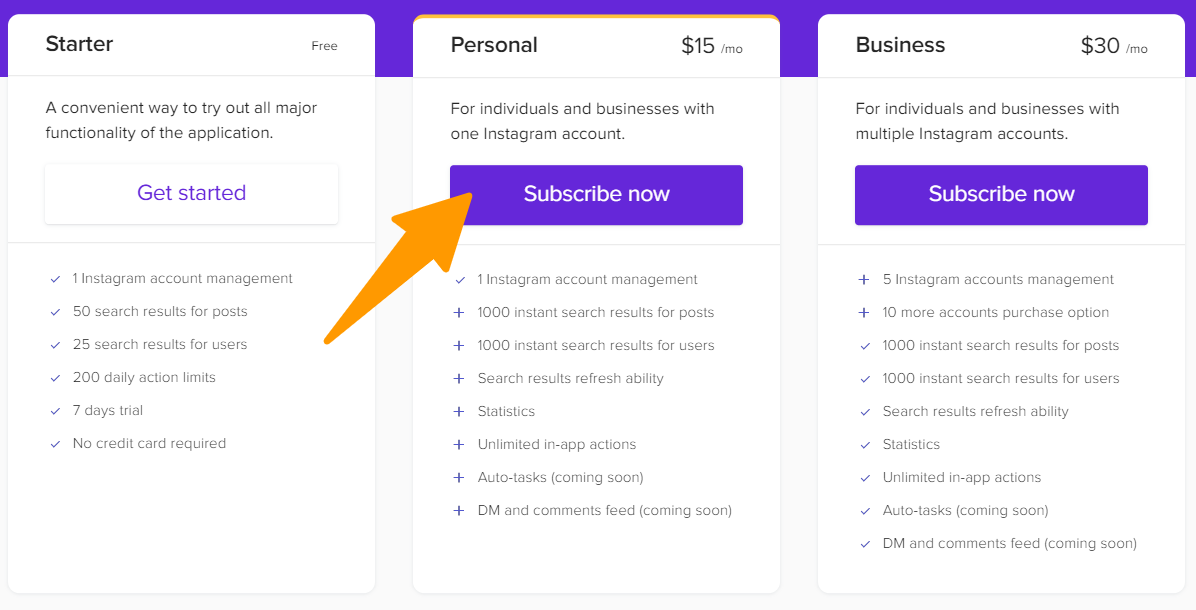Click plus icon beside 1000 instant search results for posts in Personal
Viewport: 1196px width, 610px height.
coord(459,312)
